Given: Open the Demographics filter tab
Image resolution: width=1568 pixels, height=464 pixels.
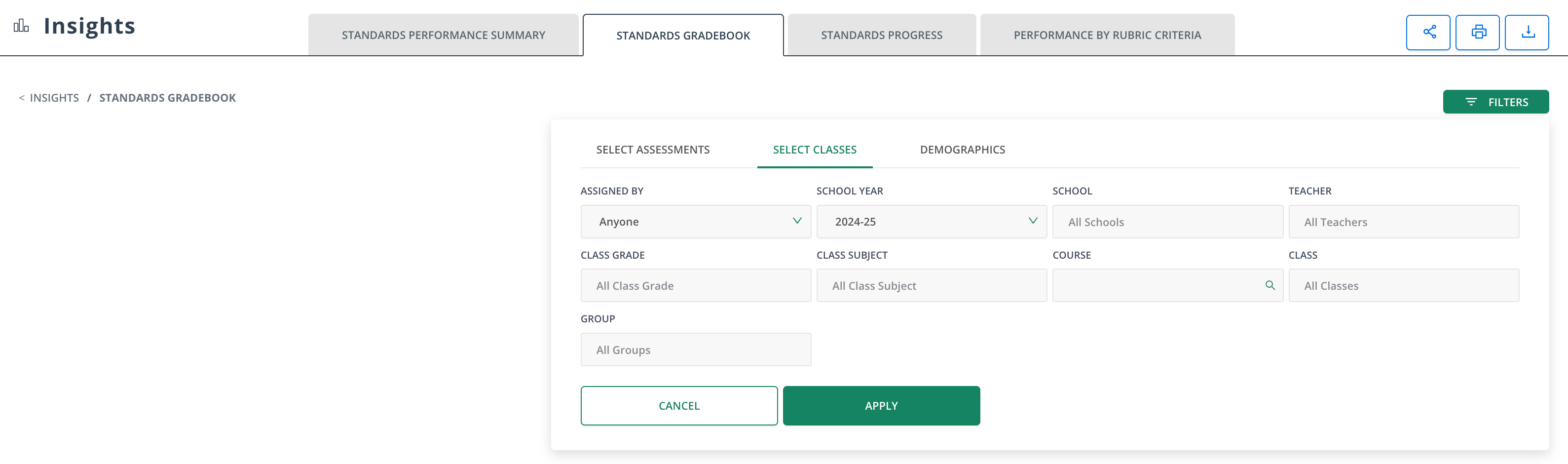Looking at the screenshot, I should (962, 150).
